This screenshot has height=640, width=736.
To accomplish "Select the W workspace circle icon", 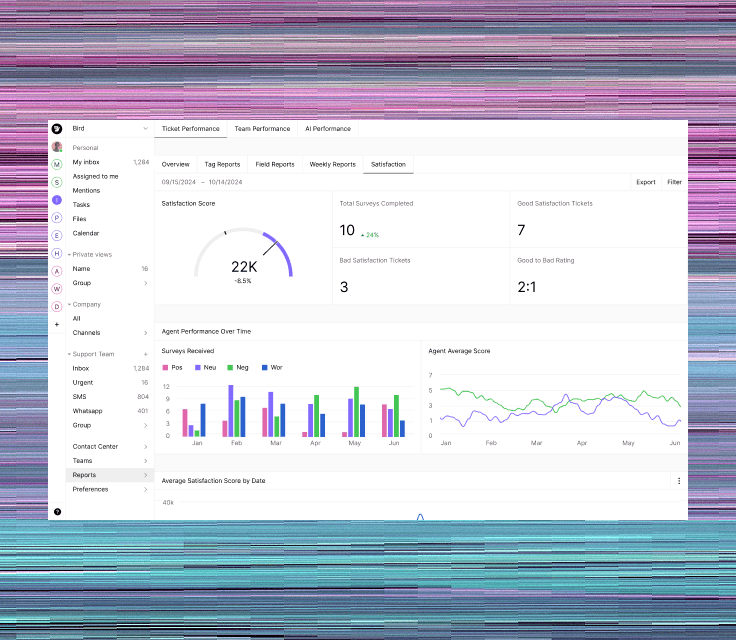I will 57,289.
